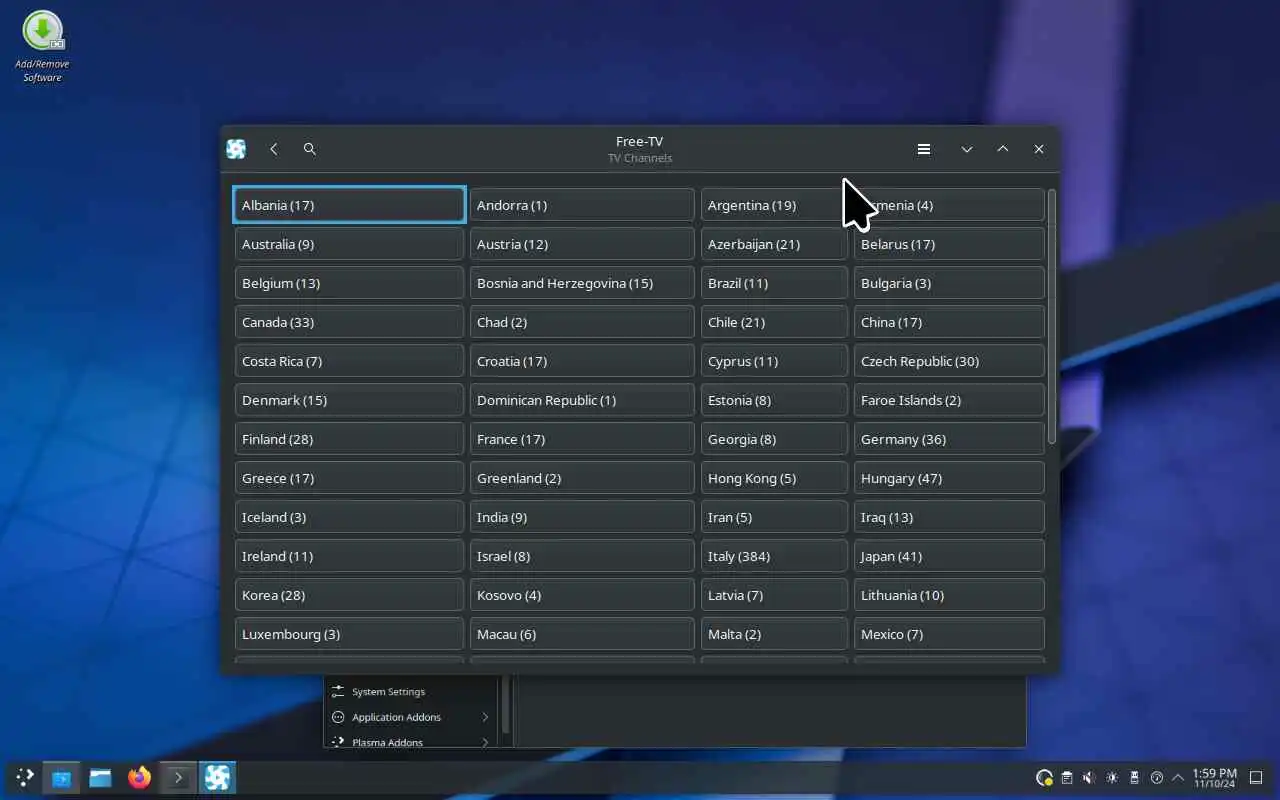Open the clock and calendar
Image resolution: width=1280 pixels, height=800 pixels.
1214,778
